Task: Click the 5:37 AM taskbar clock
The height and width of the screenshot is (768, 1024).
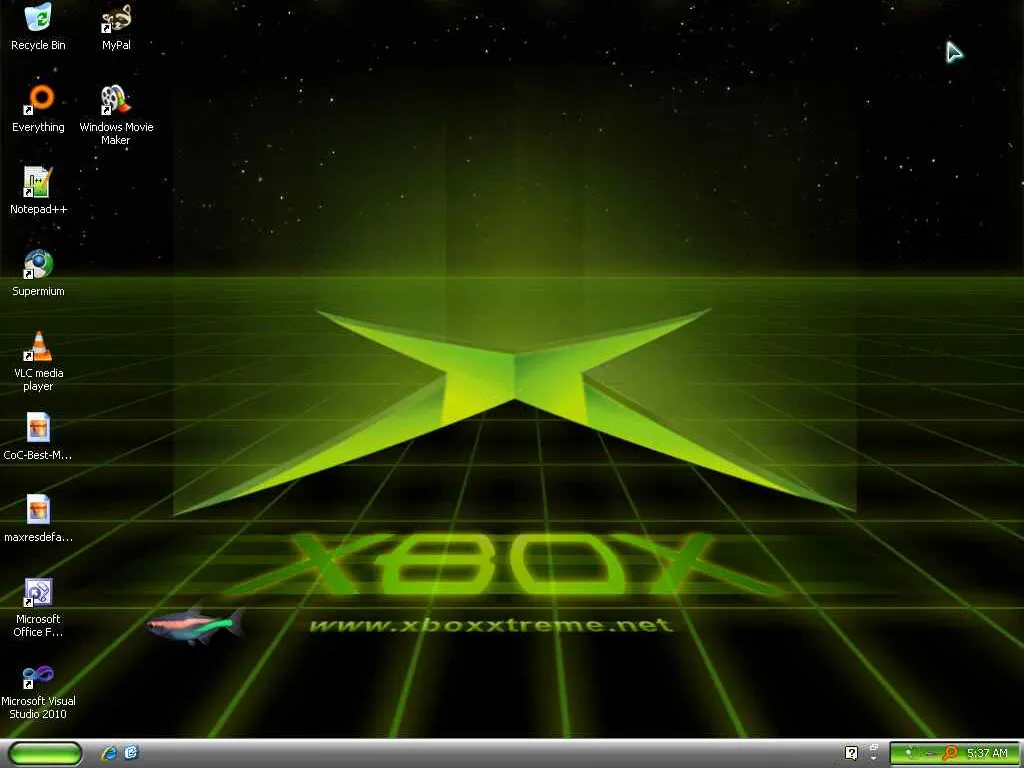Action: (x=987, y=753)
